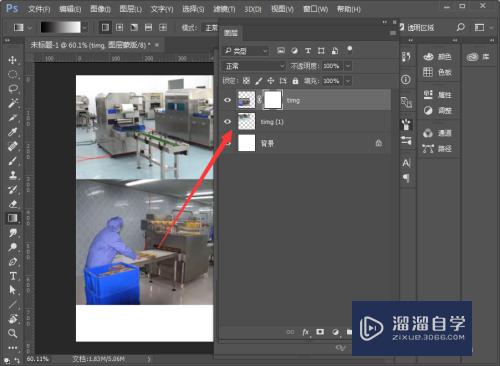Toggle lock position icon
This screenshot has width=500, height=366.
pos(271,81)
